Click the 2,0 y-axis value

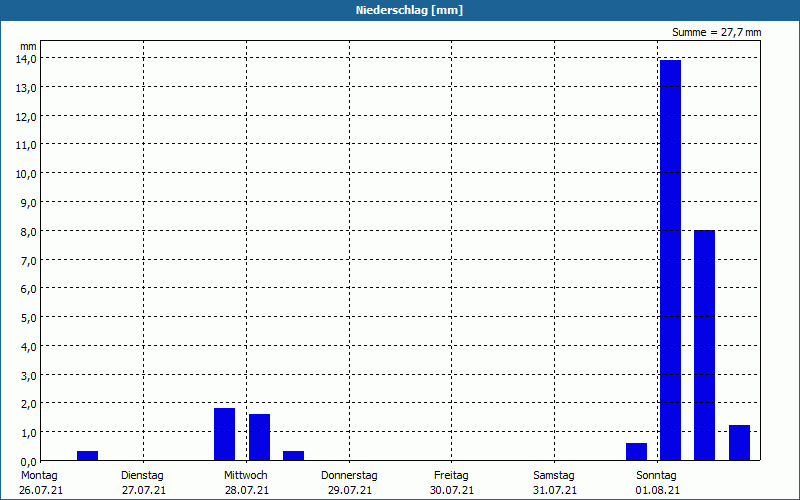click(28, 404)
